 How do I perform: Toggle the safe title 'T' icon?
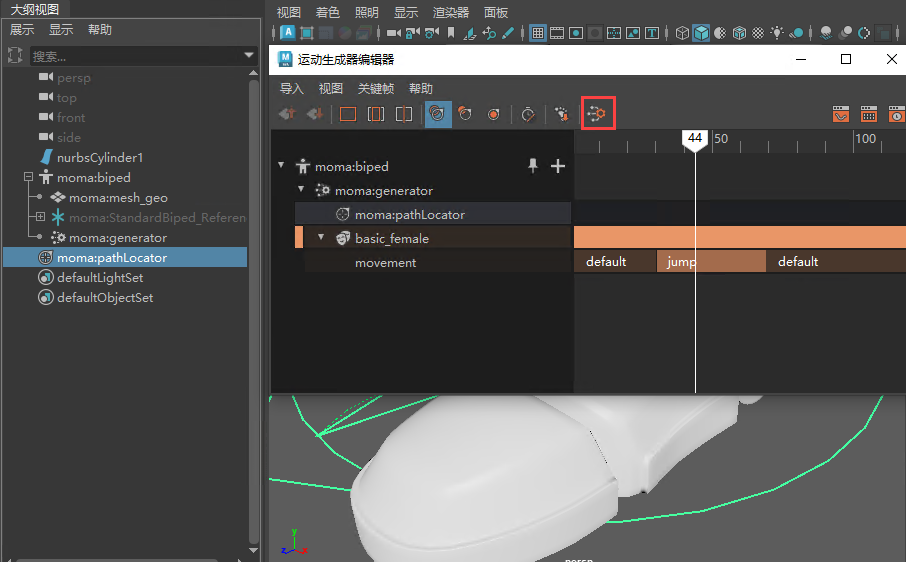(x=652, y=33)
